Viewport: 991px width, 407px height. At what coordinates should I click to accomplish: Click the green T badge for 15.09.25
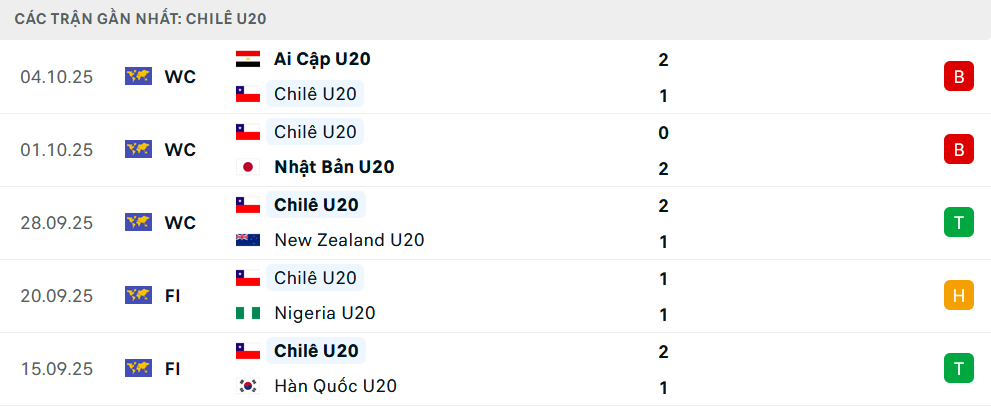point(958,368)
